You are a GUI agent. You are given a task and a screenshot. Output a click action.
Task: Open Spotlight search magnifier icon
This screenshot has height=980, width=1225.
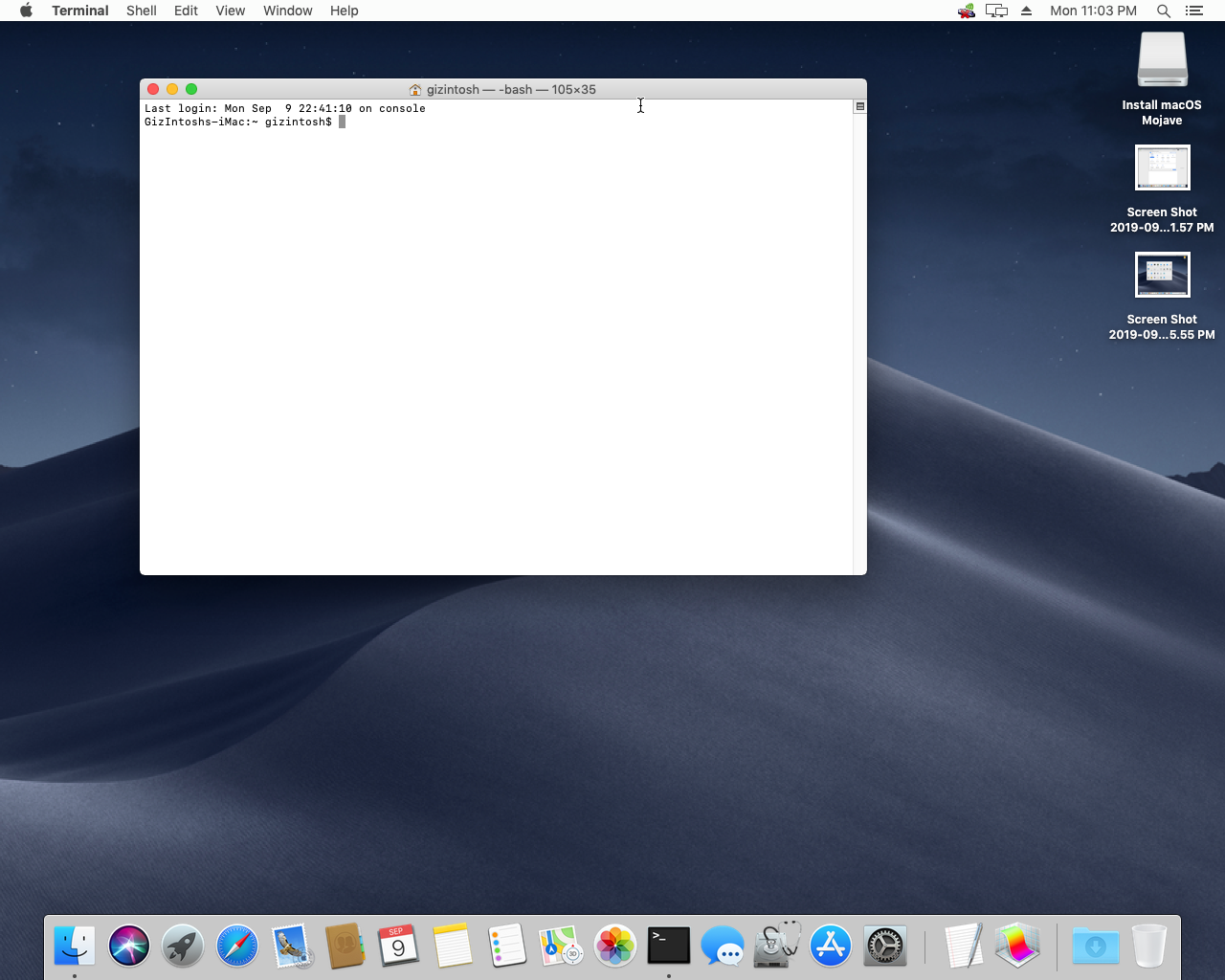tap(1164, 11)
